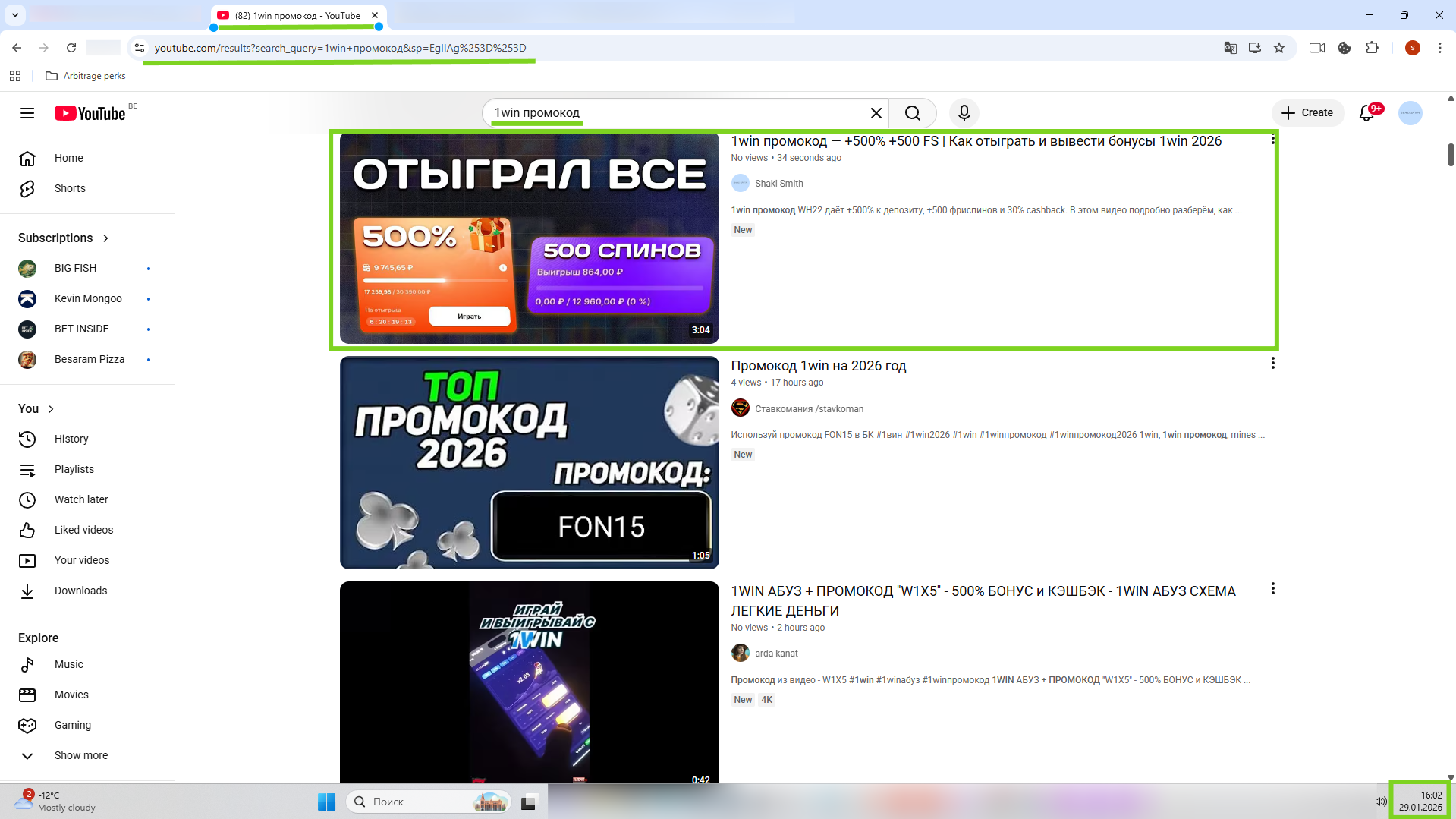1456x819 pixels.
Task: Expand the You section
Action: coord(36,408)
